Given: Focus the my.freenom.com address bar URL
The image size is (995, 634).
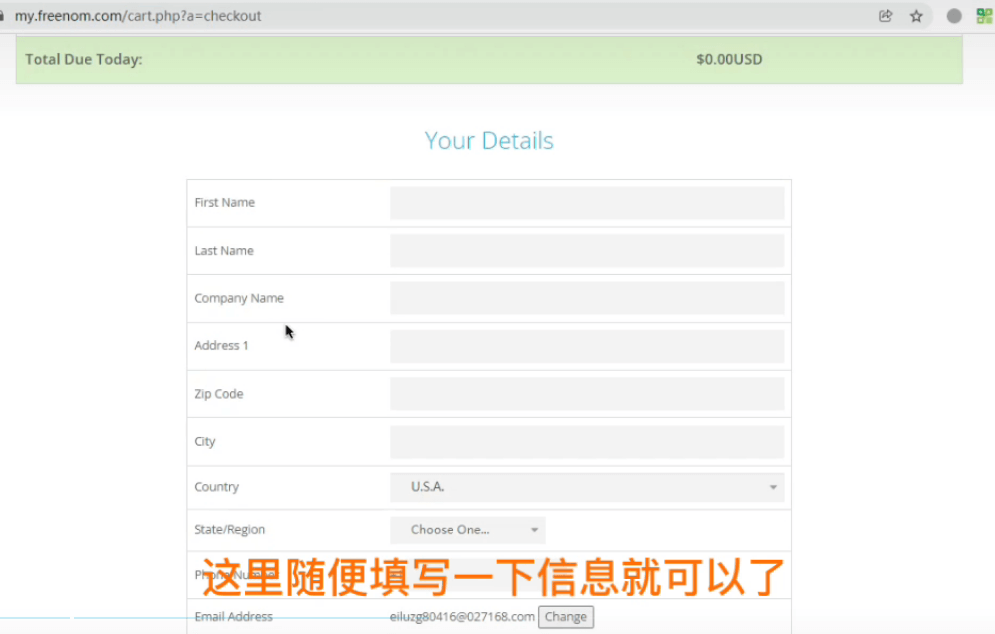Looking at the screenshot, I should (x=138, y=16).
